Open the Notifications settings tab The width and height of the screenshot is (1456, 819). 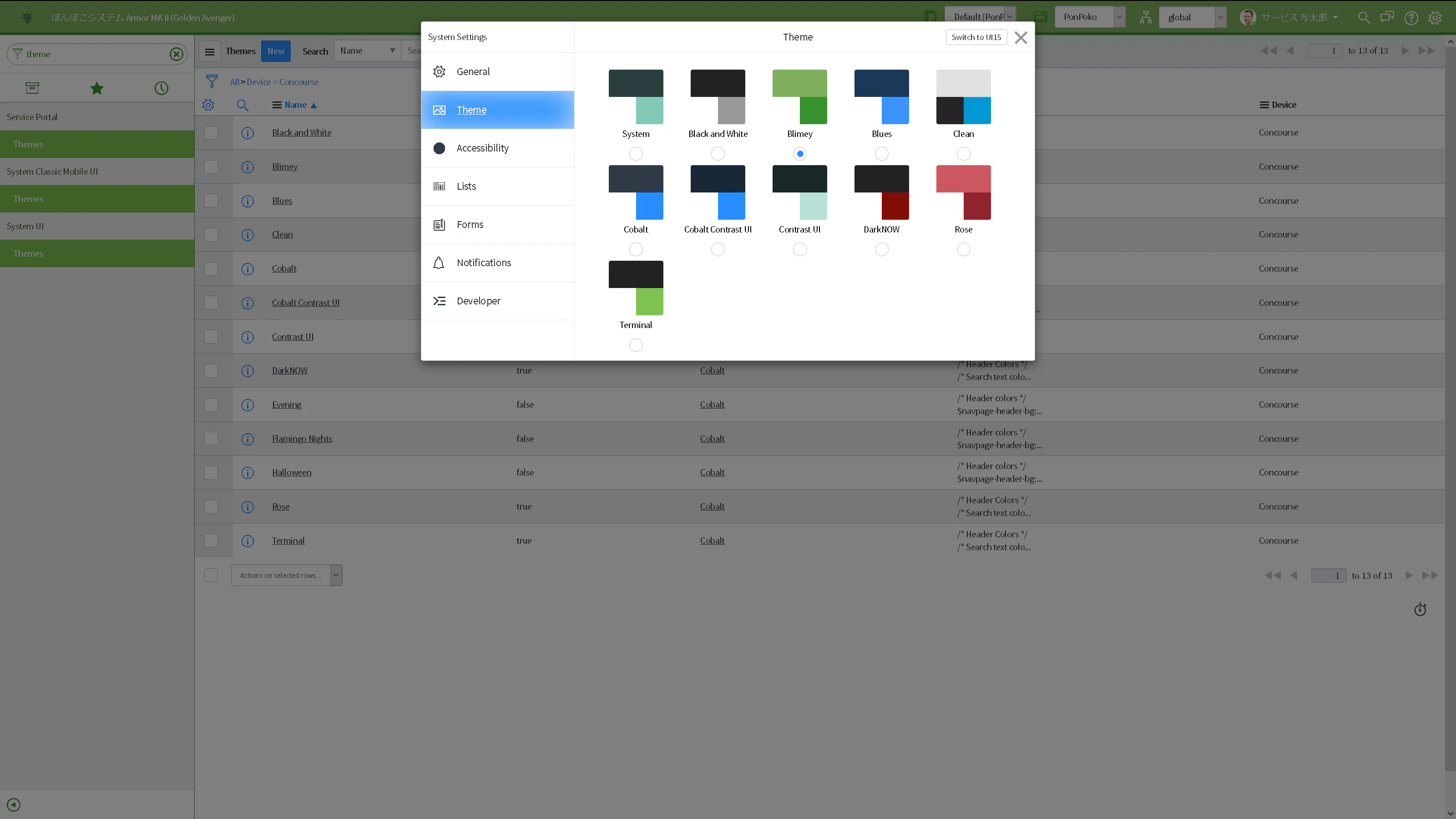tap(497, 263)
